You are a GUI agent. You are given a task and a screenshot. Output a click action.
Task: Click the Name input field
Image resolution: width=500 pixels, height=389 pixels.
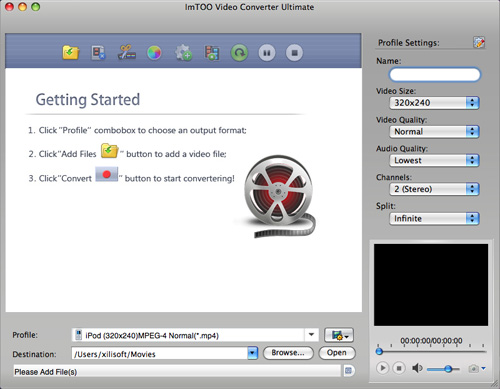coord(435,75)
